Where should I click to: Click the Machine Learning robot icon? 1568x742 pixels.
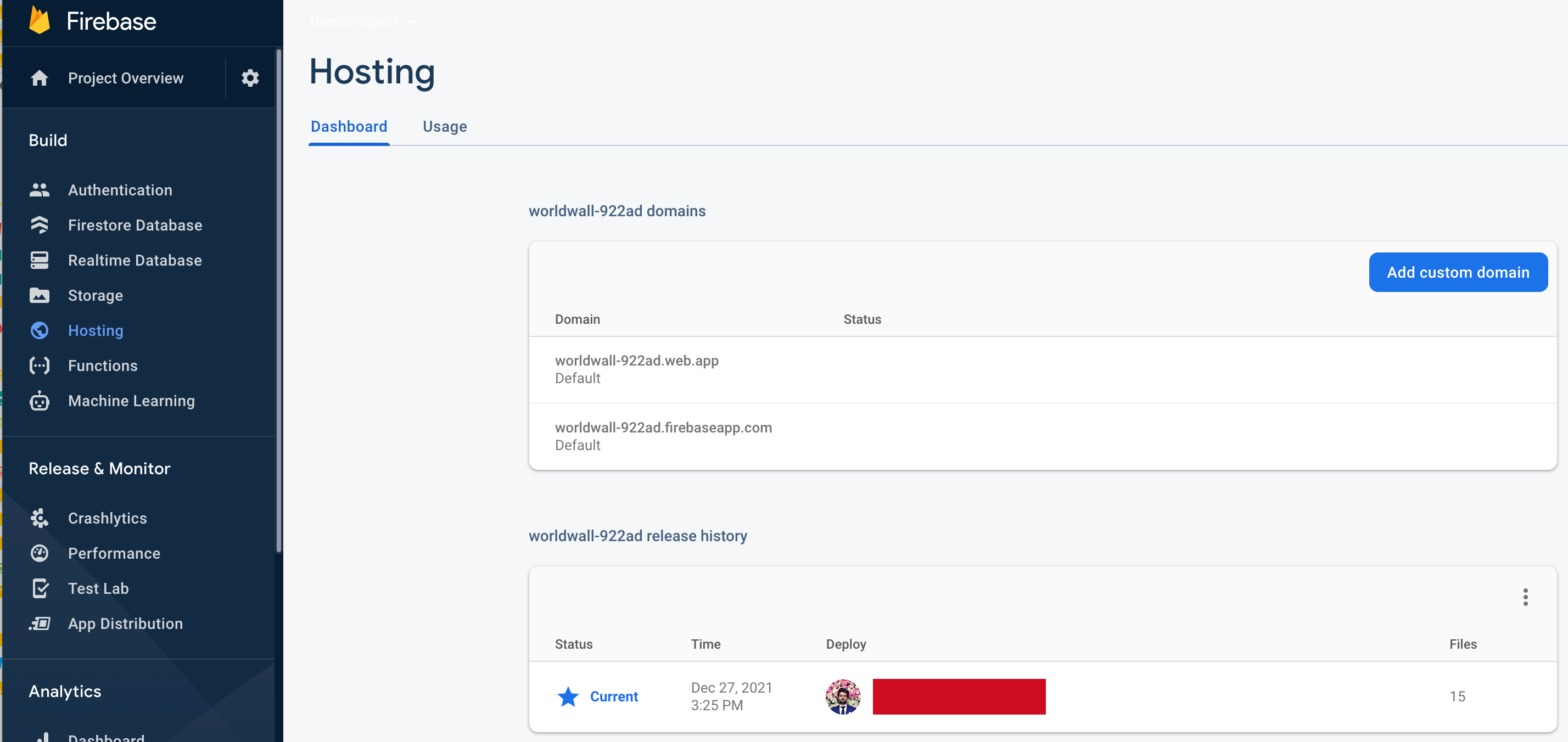(x=40, y=401)
